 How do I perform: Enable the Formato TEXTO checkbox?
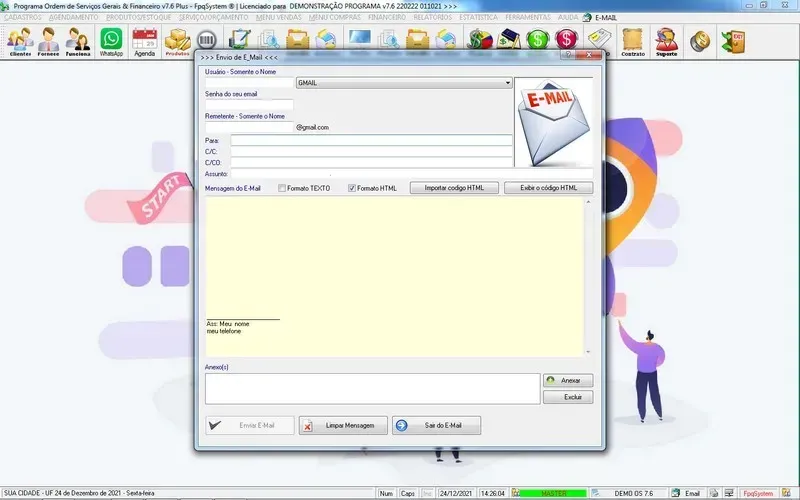click(x=282, y=188)
